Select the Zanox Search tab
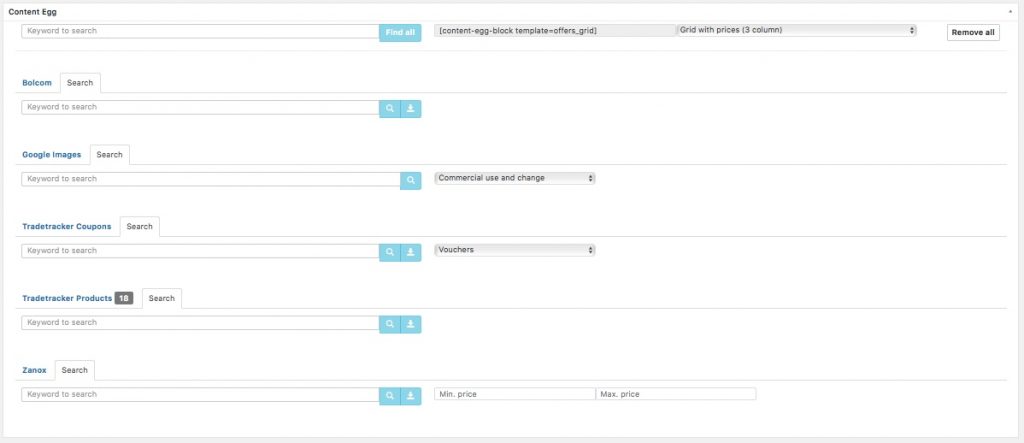 tap(74, 370)
